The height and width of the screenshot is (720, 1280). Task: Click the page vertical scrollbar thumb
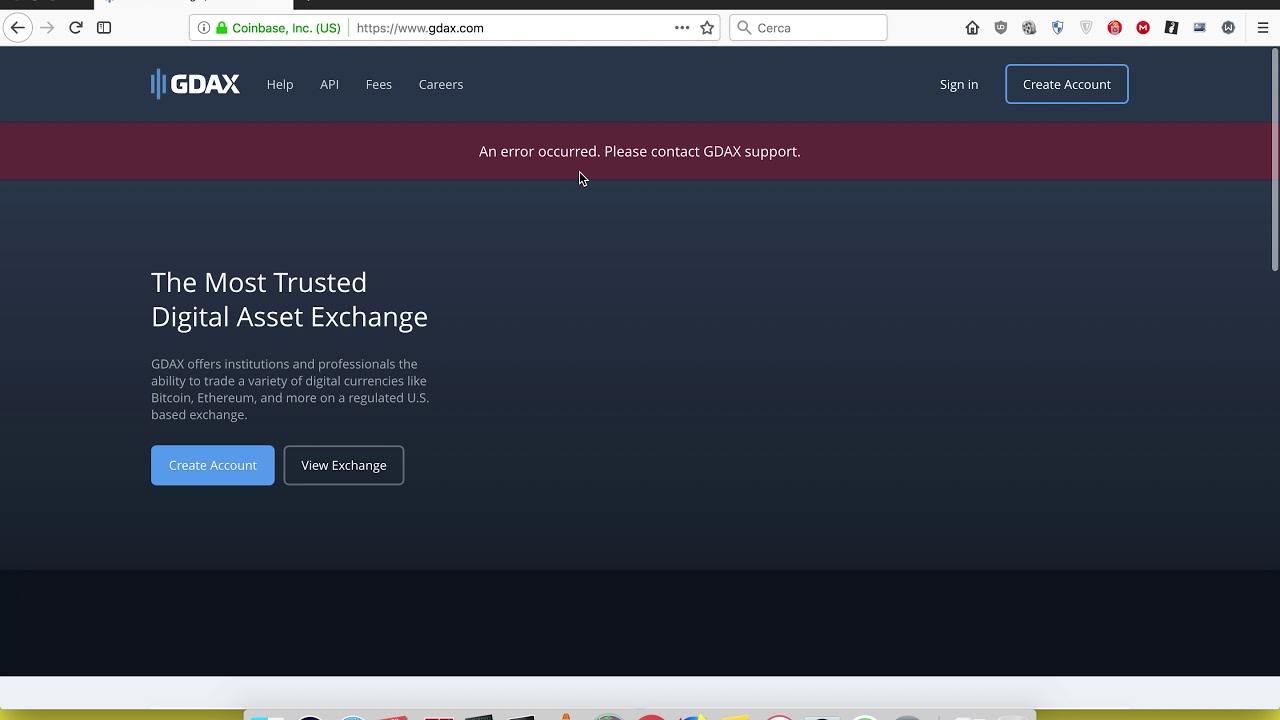click(1275, 160)
